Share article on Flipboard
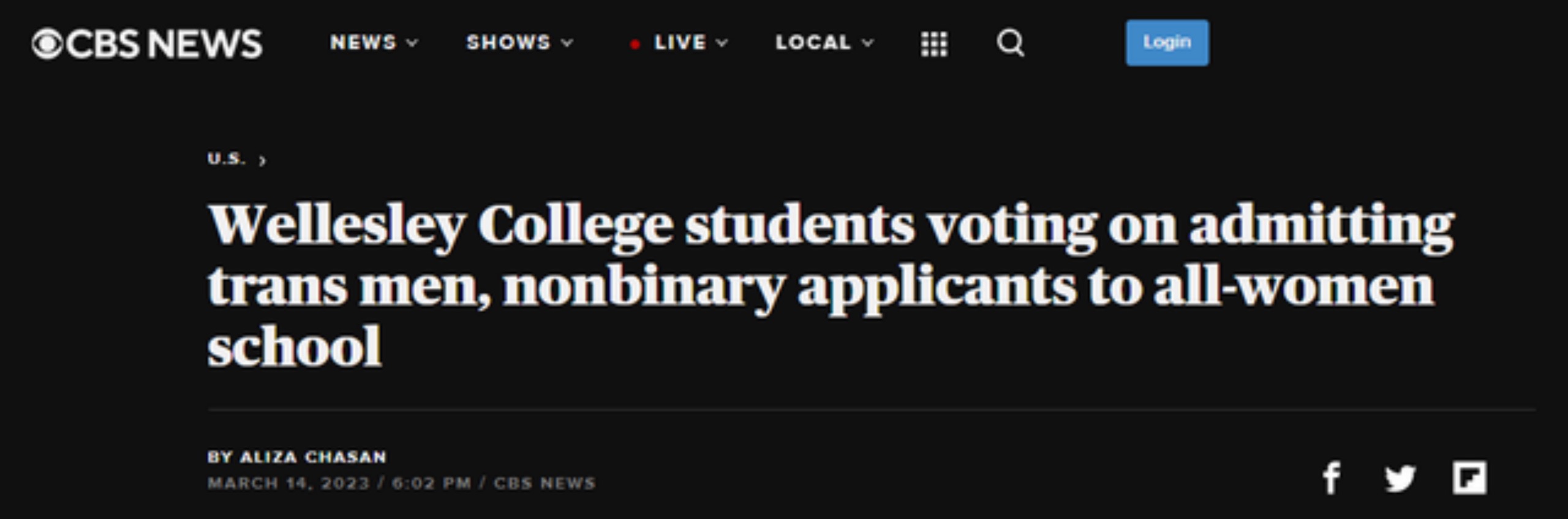This screenshot has width=1568, height=519. point(1469,477)
